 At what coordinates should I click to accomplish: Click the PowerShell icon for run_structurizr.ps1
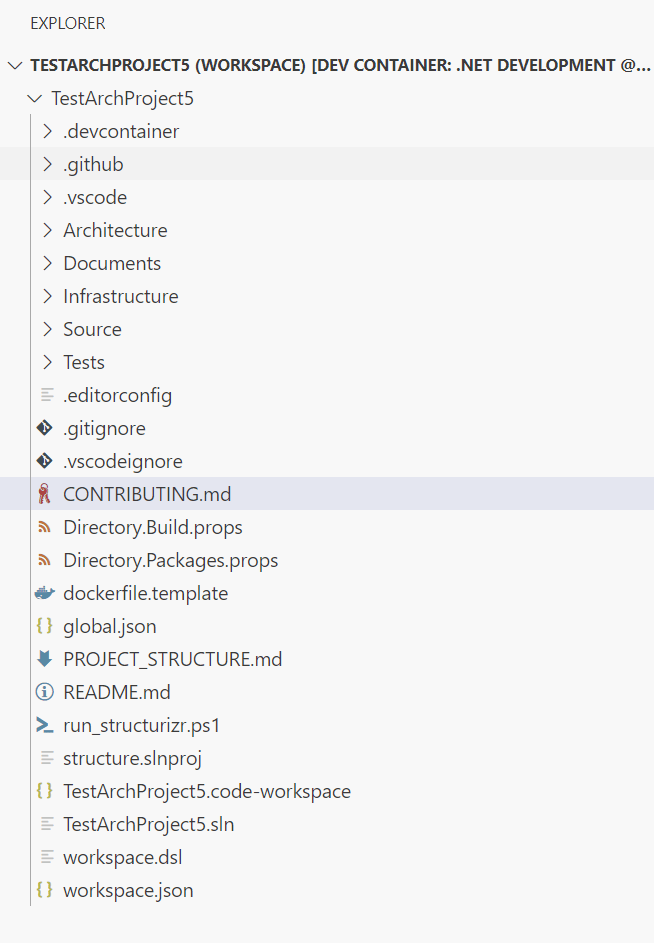[44, 725]
